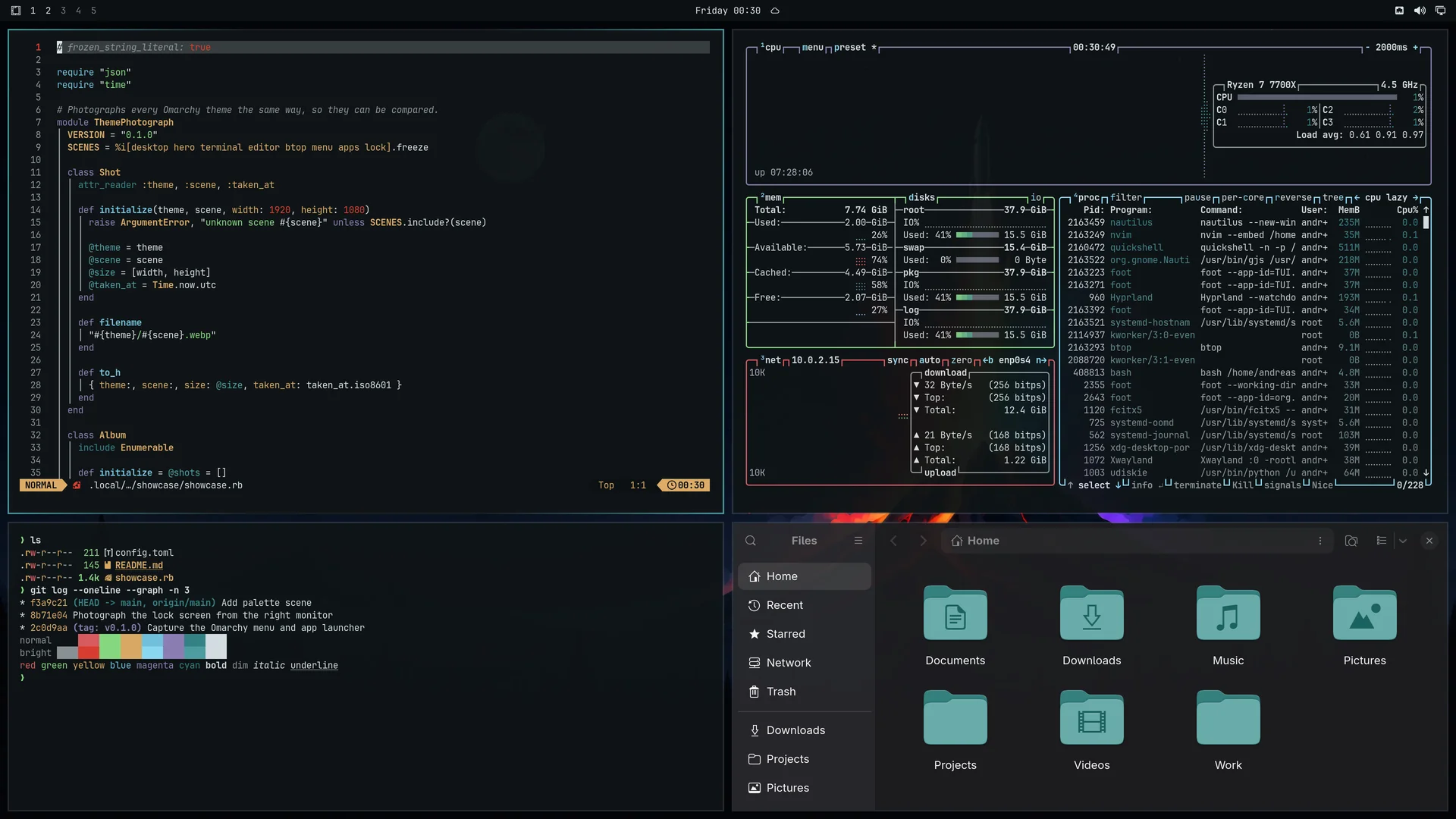Toggle sync in the btop net panel
Viewport: 1456px width, 819px height.
click(x=898, y=360)
